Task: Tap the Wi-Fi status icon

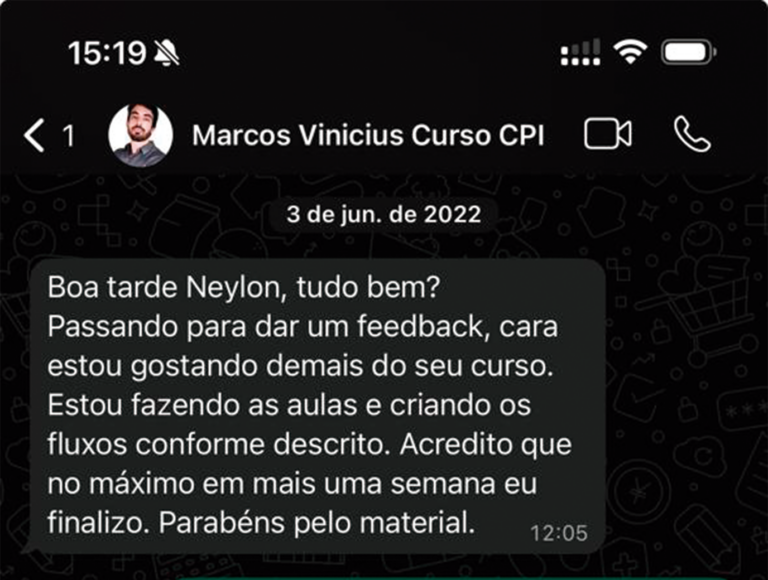Action: coord(630,51)
